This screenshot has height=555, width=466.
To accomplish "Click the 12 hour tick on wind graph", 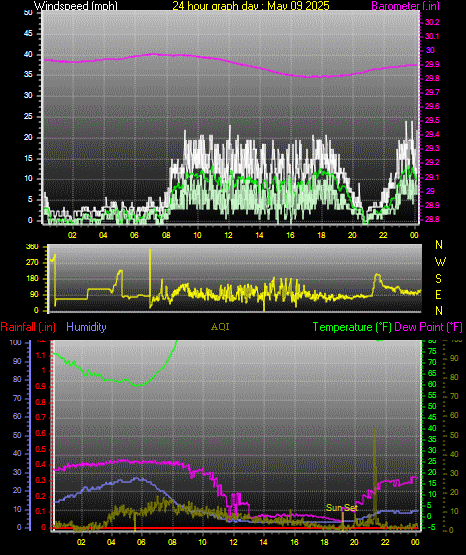I will point(228,235).
